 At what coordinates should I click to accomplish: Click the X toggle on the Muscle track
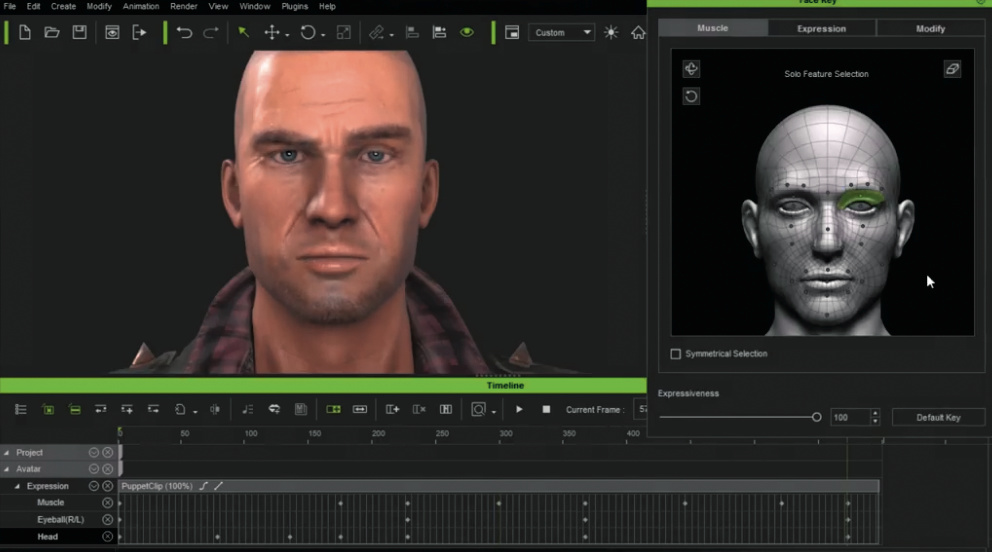tap(107, 503)
